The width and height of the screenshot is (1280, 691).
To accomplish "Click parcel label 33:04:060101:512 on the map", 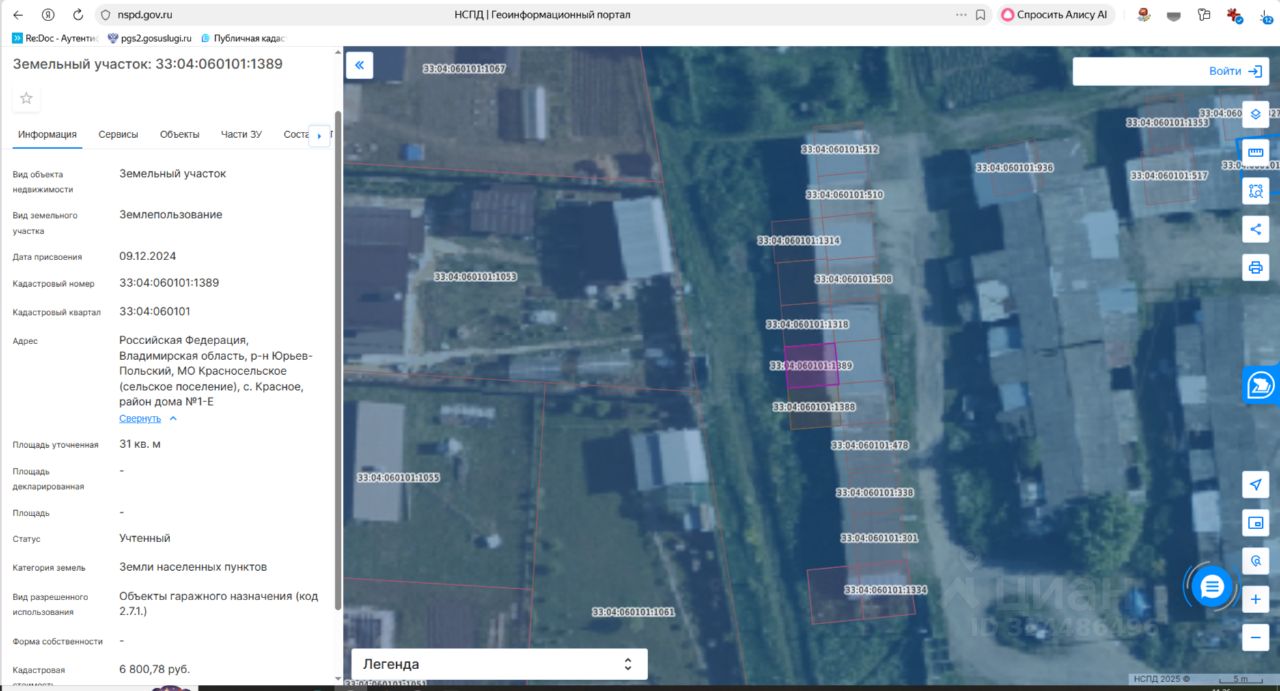I will coord(840,149).
